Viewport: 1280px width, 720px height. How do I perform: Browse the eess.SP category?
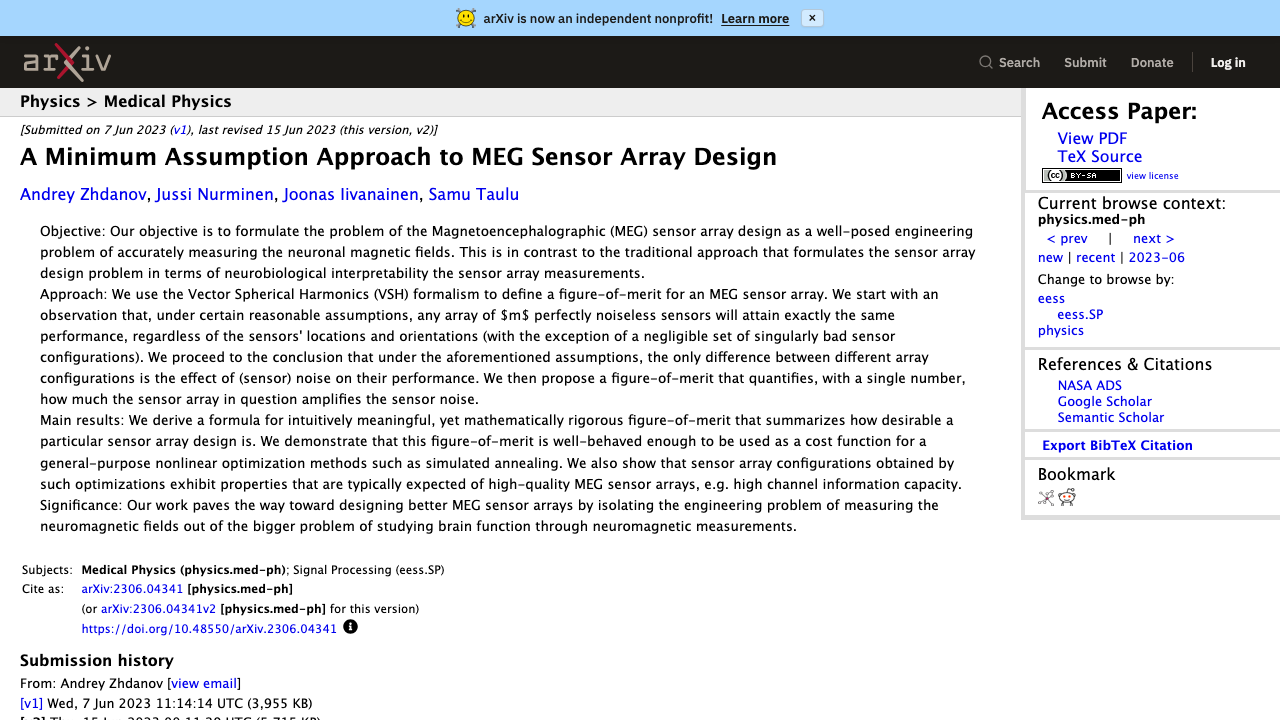(x=1080, y=315)
